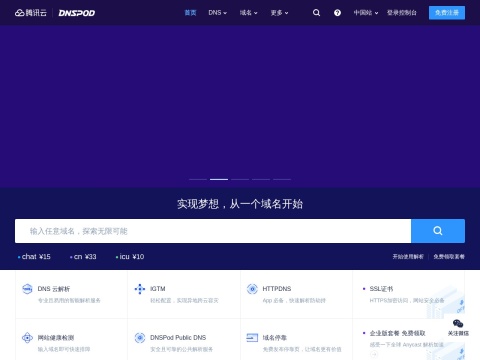
Task: Click 开始使用解析 link
Action: 408,256
